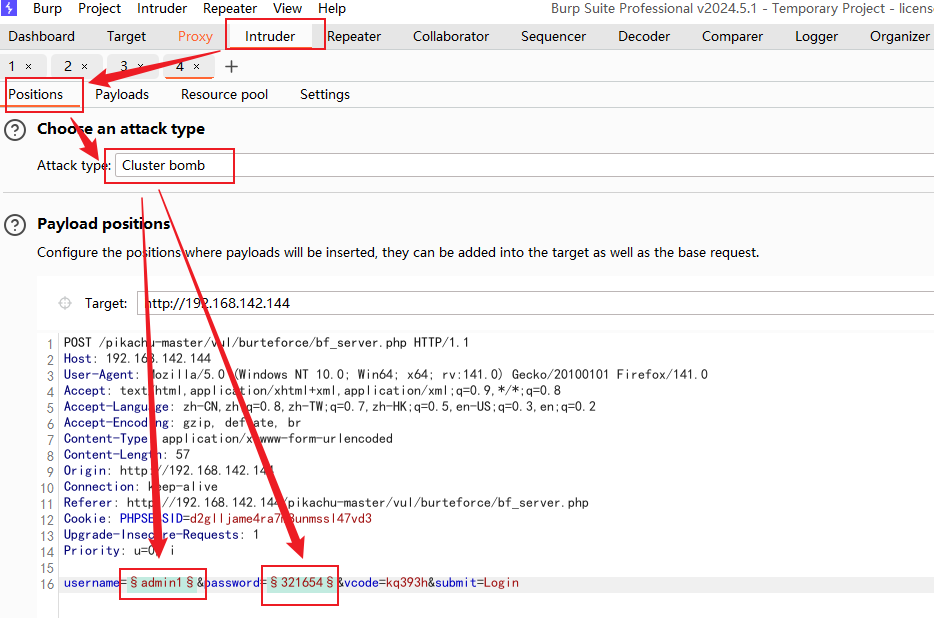Image resolution: width=934 pixels, height=618 pixels.
Task: Click line number 16 in the gutter
Action: tap(47, 584)
